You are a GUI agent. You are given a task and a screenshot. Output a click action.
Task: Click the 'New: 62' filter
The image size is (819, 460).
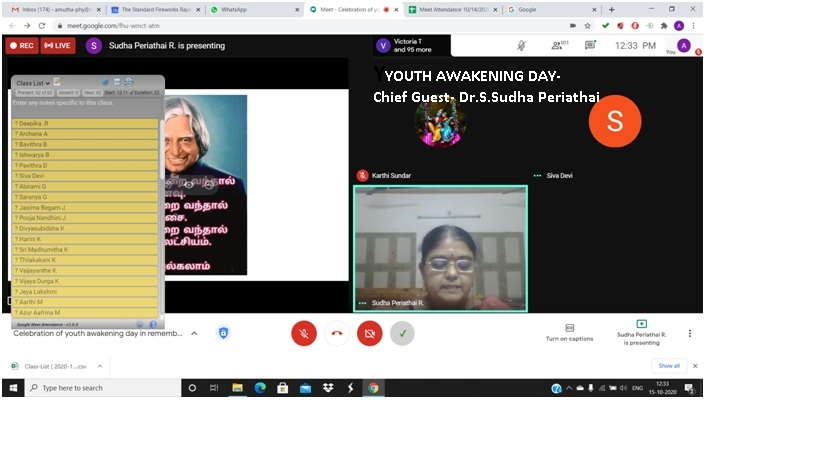click(x=92, y=92)
